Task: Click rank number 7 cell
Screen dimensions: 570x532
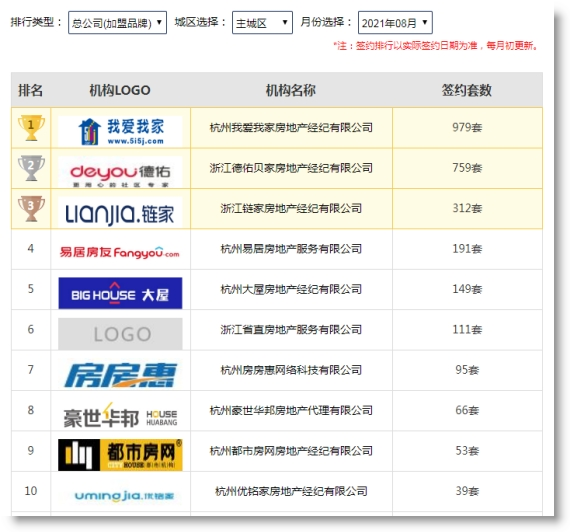Action: pos(31,370)
